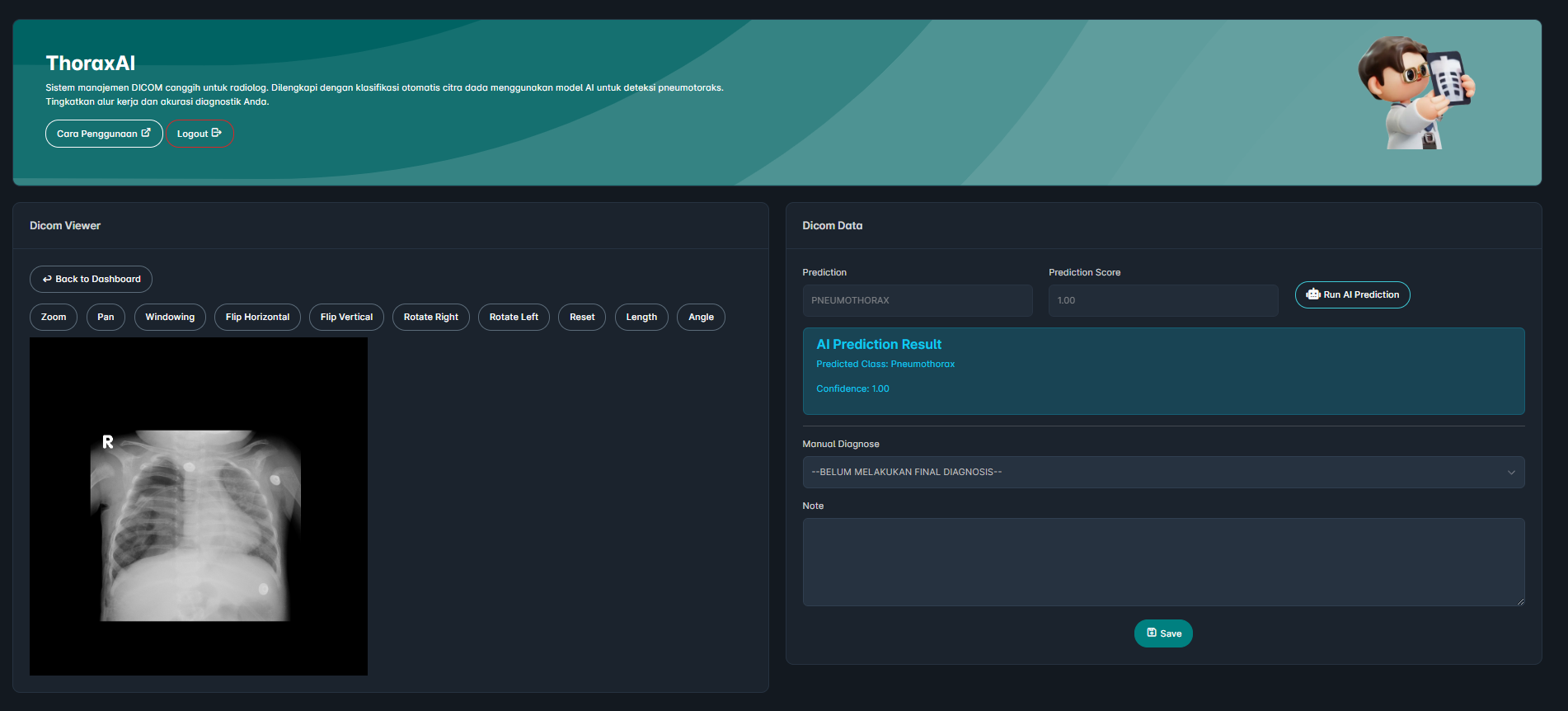Activate the Zoom tool
This screenshot has width=1568, height=711.
[54, 317]
